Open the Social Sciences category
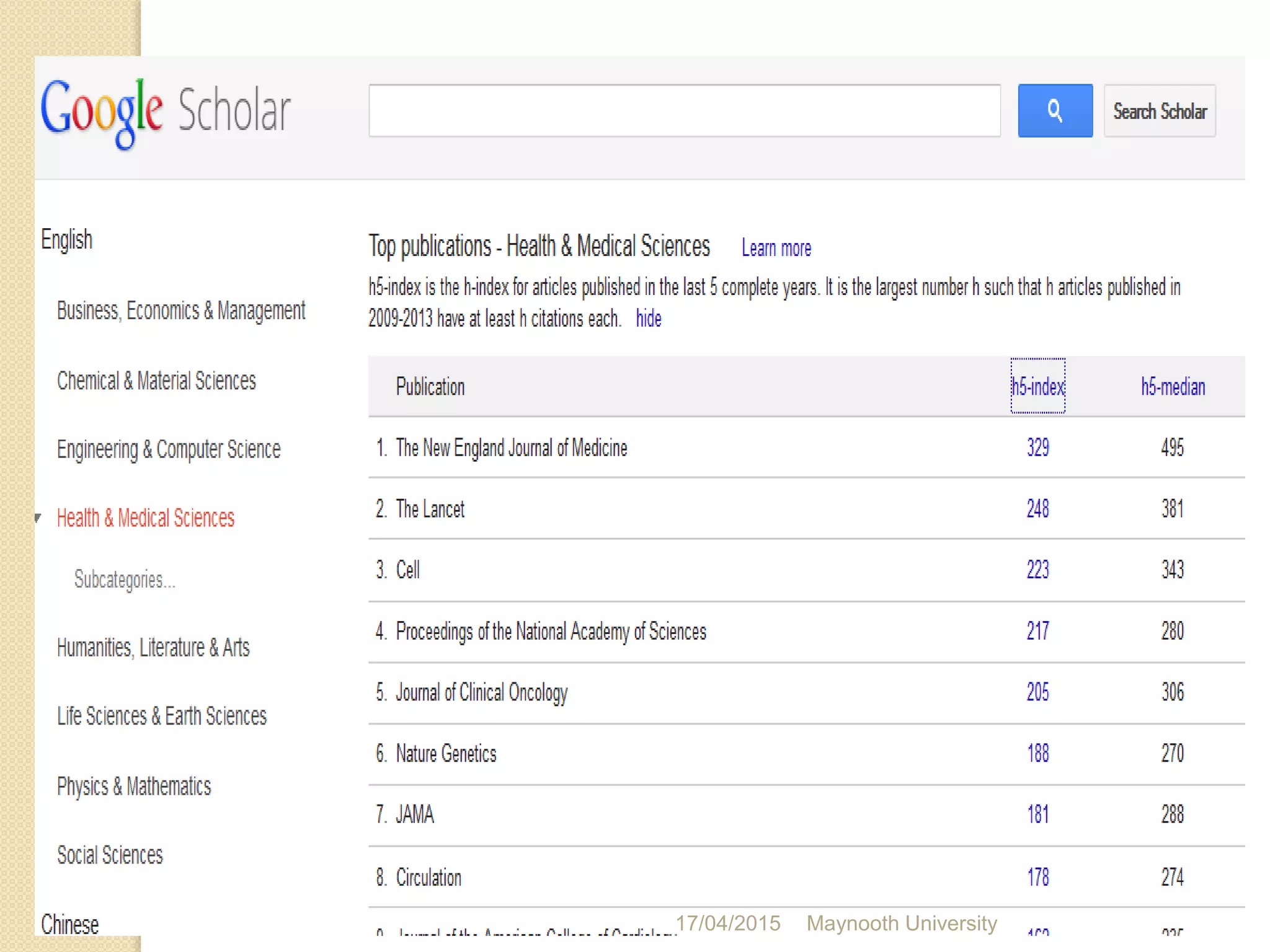1270x952 pixels. pyautogui.click(x=110, y=855)
